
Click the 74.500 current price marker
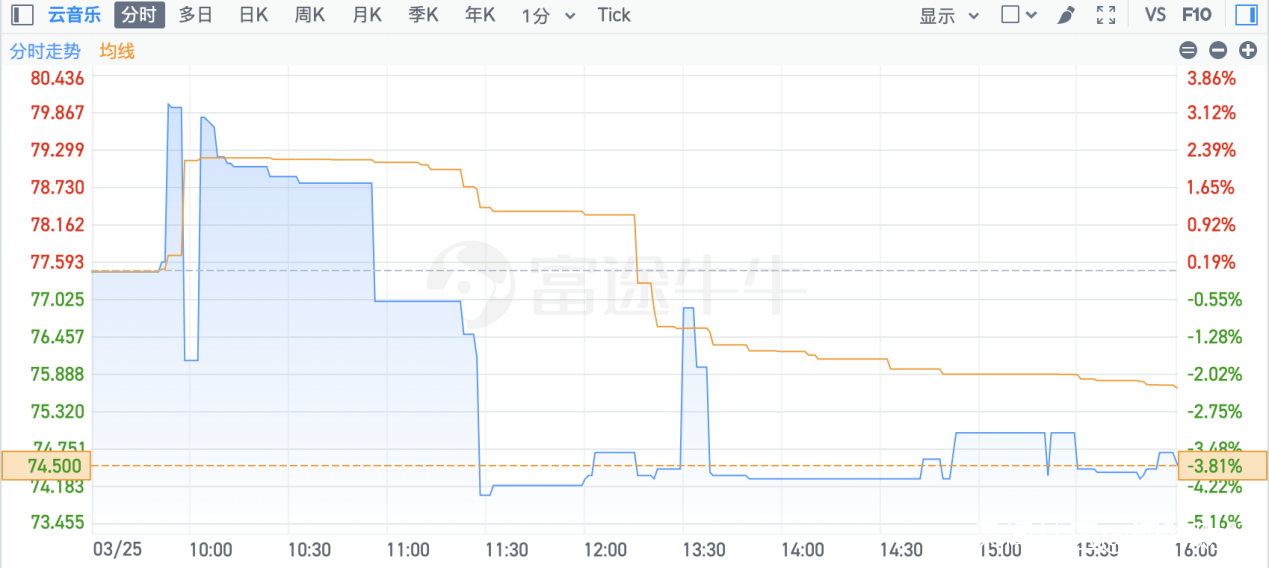tap(45, 466)
